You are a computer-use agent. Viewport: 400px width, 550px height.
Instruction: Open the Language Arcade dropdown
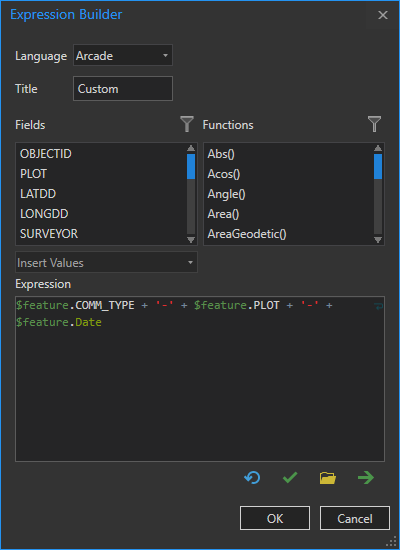pos(123,55)
